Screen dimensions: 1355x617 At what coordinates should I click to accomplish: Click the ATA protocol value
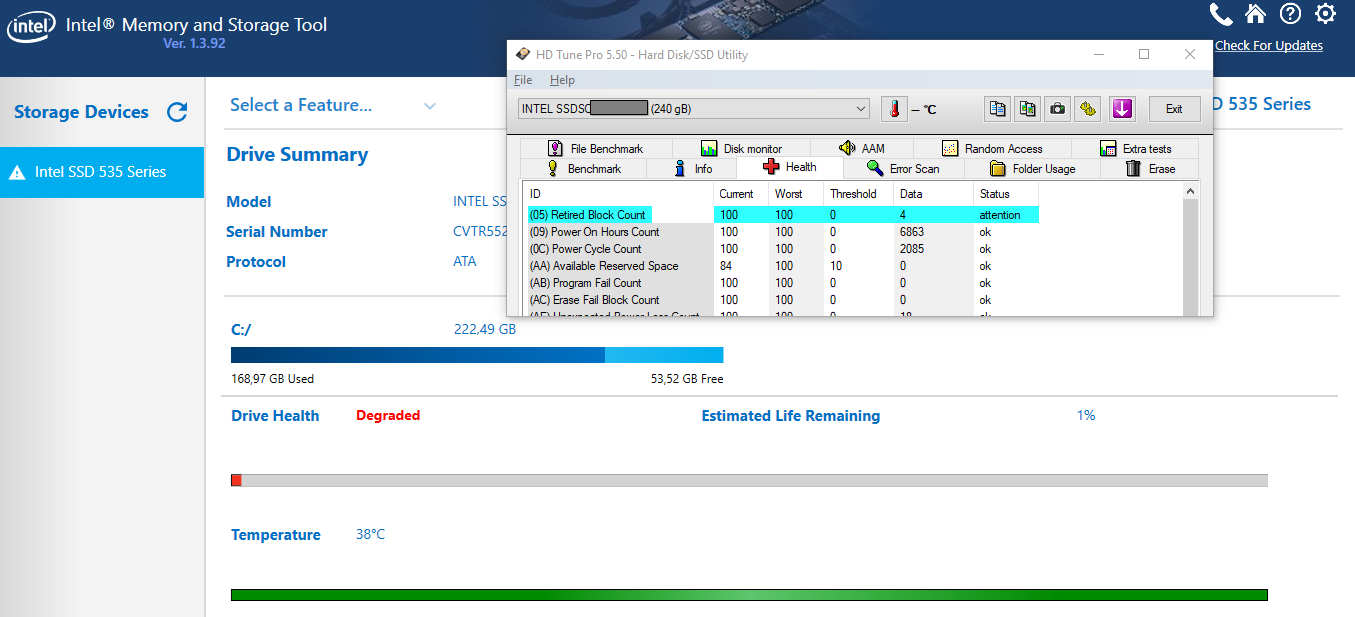tap(465, 262)
